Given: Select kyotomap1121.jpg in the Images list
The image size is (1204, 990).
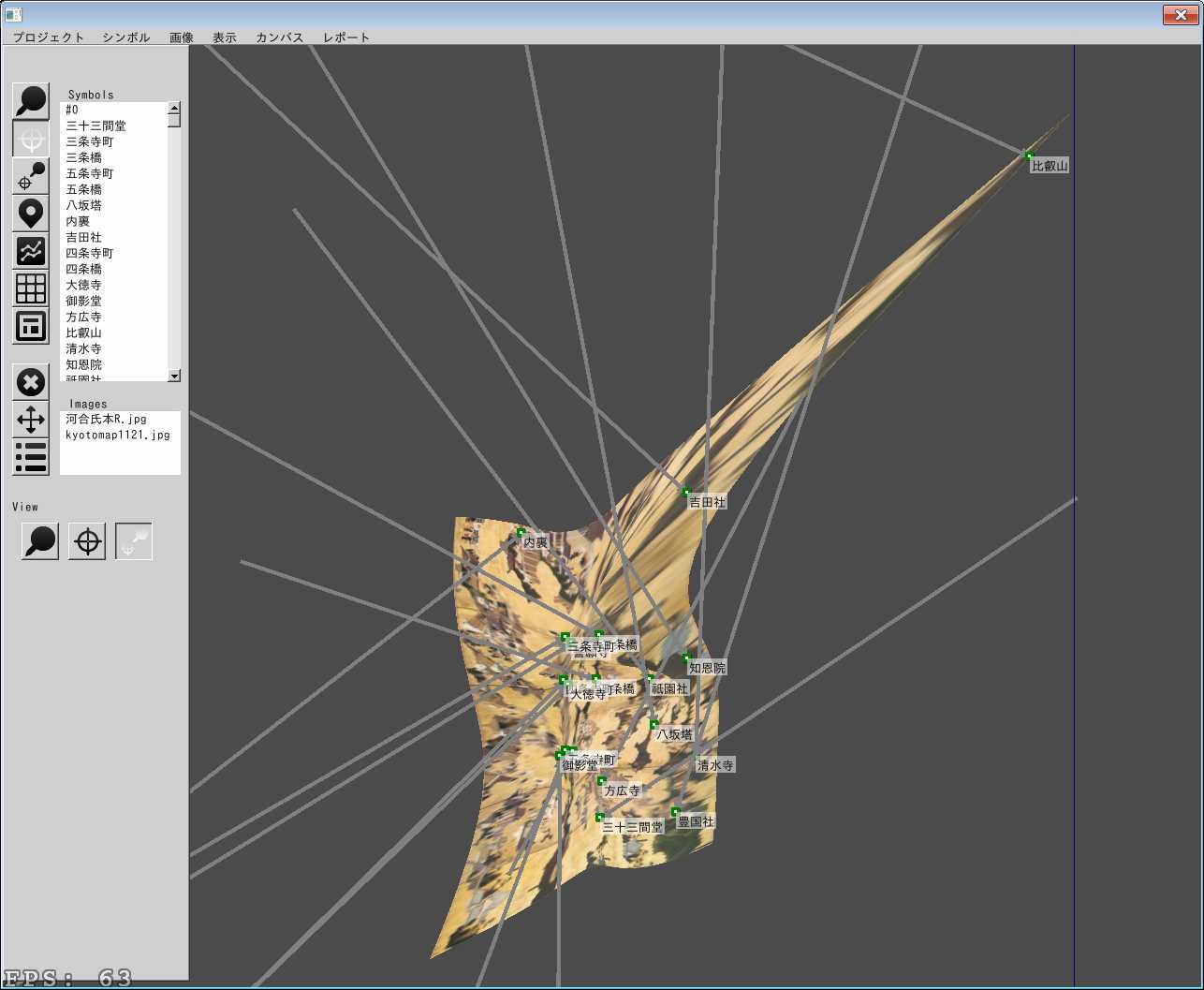Looking at the screenshot, I should [120, 435].
